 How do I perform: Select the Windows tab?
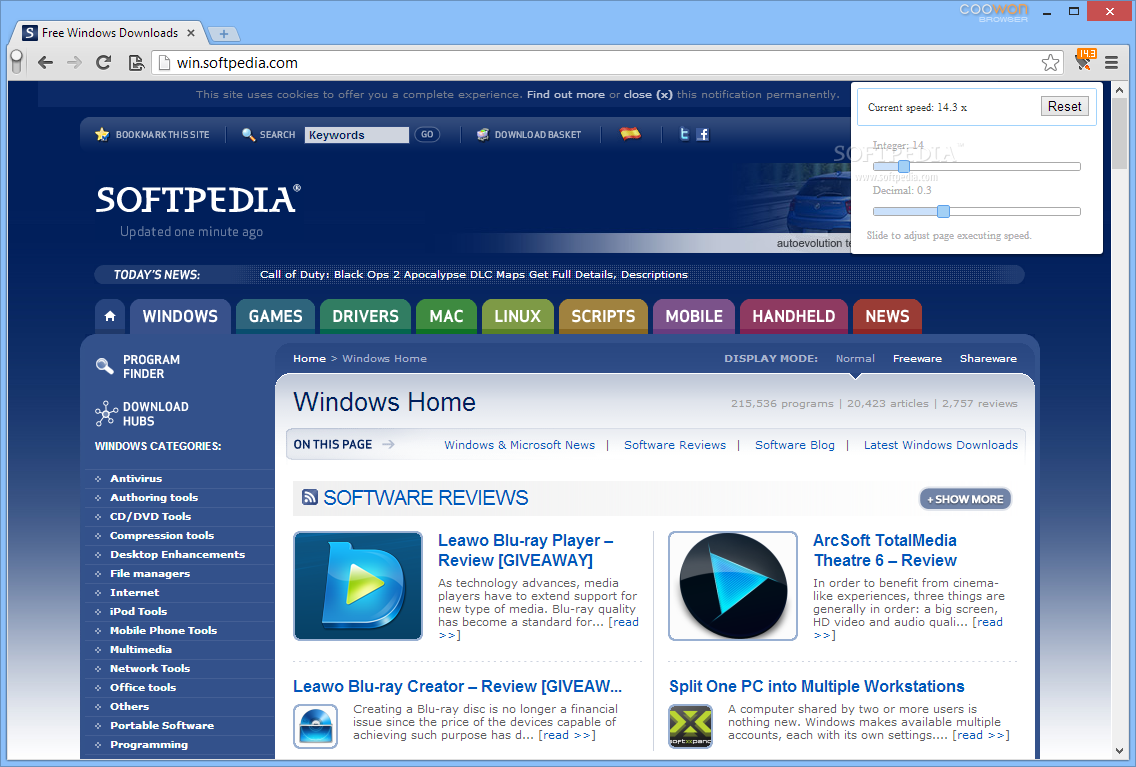tap(180, 317)
